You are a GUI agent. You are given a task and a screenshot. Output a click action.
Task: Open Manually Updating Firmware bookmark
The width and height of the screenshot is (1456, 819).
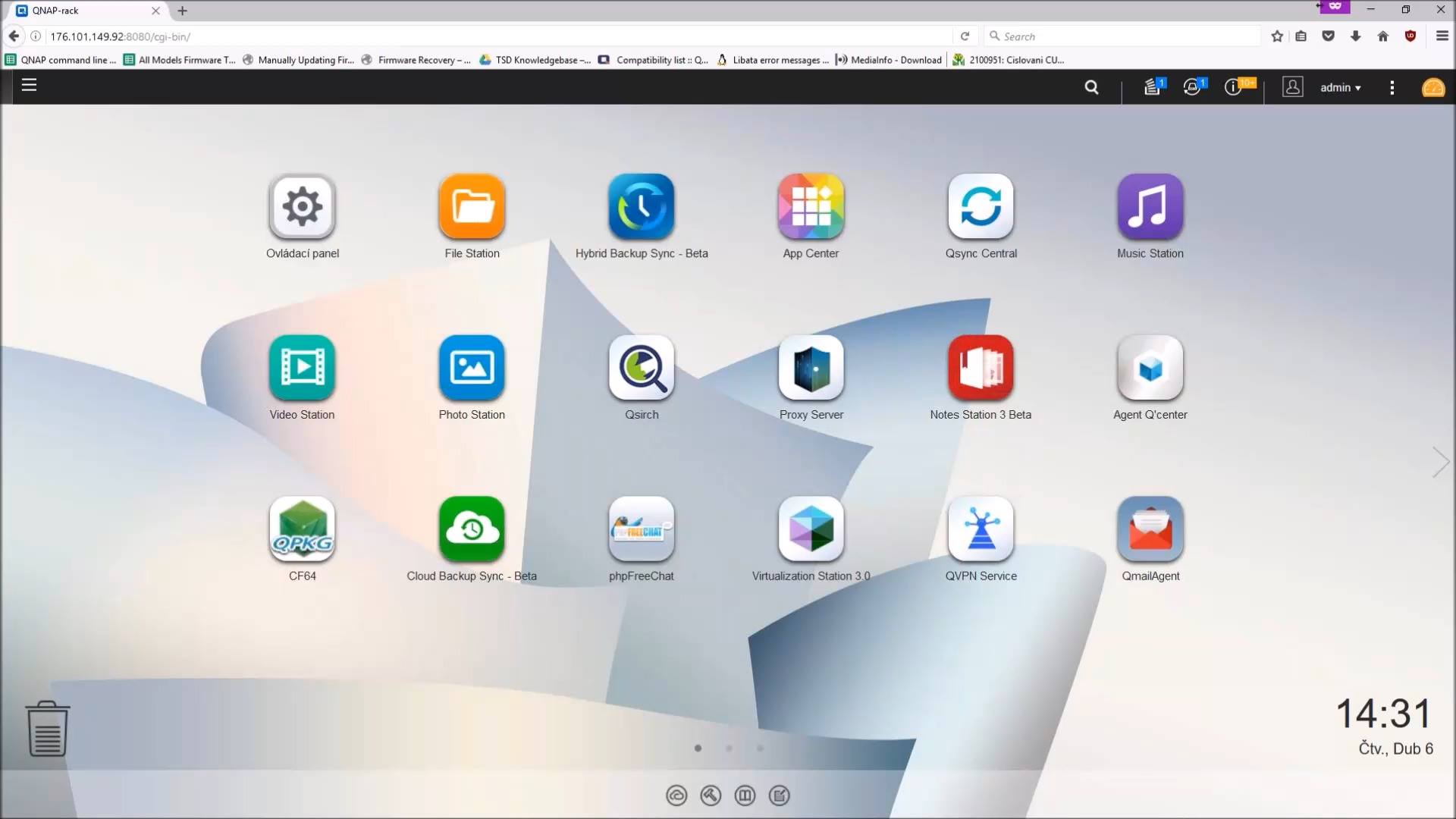tap(299, 60)
